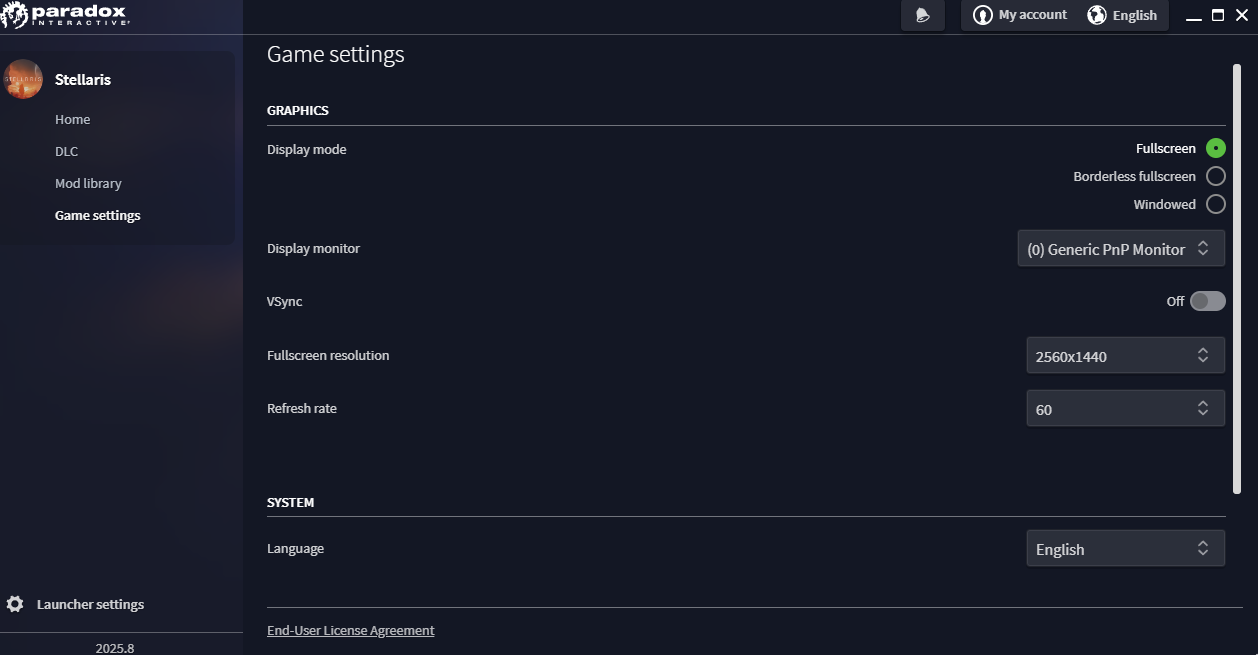Open the End-User License Agreement link
The height and width of the screenshot is (655, 1258).
pos(350,630)
